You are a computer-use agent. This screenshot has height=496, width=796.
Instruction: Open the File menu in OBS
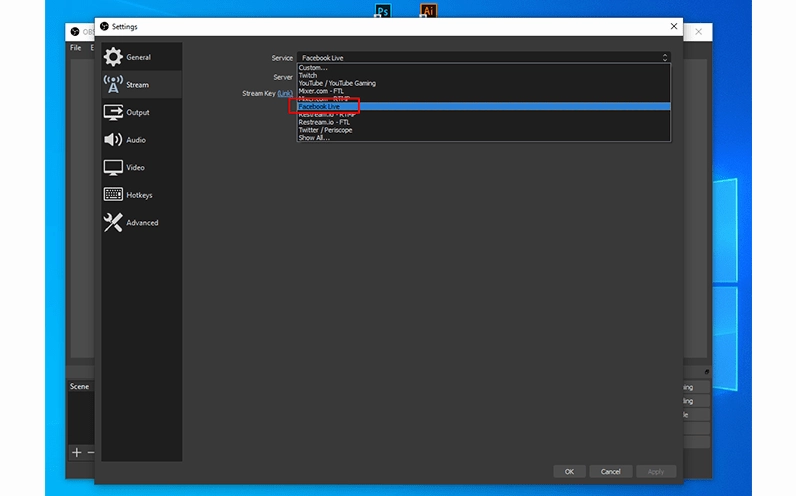pos(75,48)
